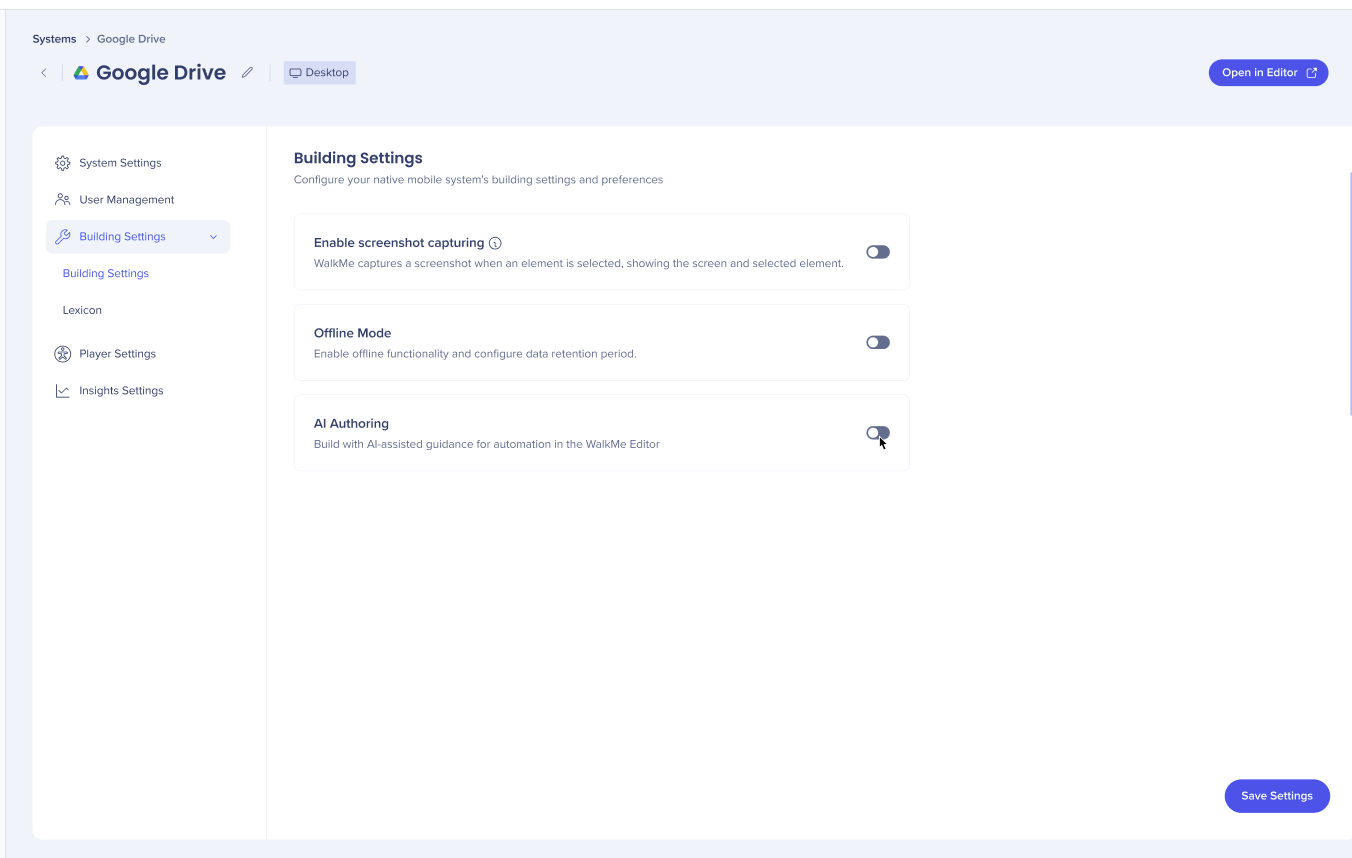This screenshot has width=1352, height=858.
Task: Click the User Management people icon
Action: 63,200
